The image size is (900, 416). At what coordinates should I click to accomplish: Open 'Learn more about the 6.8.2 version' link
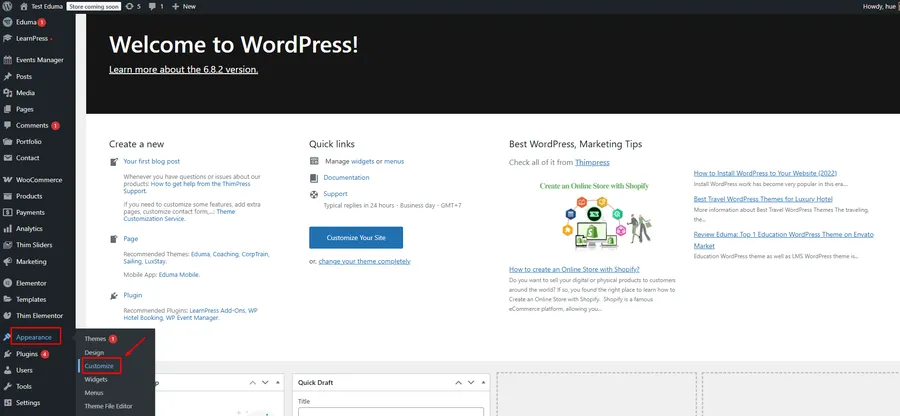[x=183, y=69]
